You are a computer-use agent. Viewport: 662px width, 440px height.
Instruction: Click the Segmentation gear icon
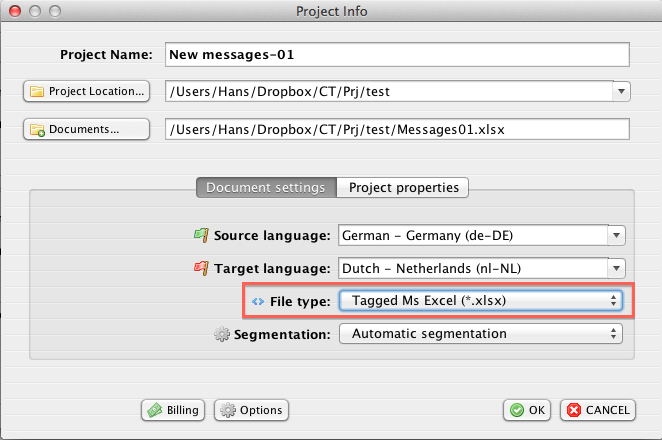[x=221, y=333]
